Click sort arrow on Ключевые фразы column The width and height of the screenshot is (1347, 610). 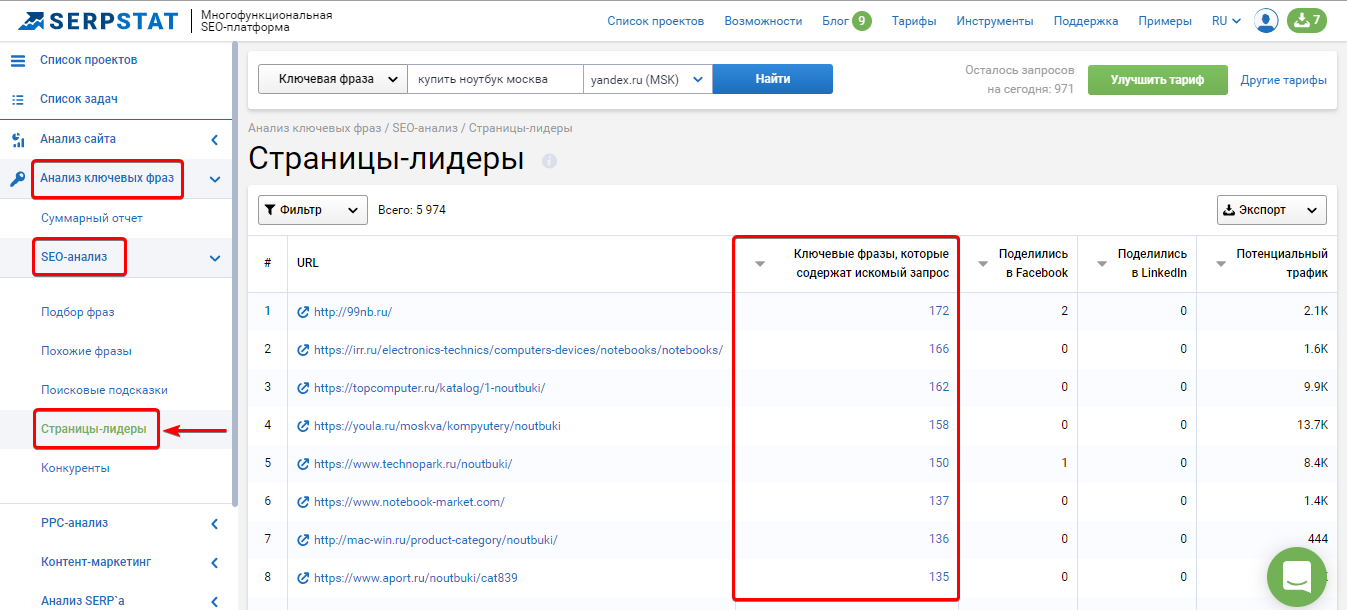[x=760, y=264]
